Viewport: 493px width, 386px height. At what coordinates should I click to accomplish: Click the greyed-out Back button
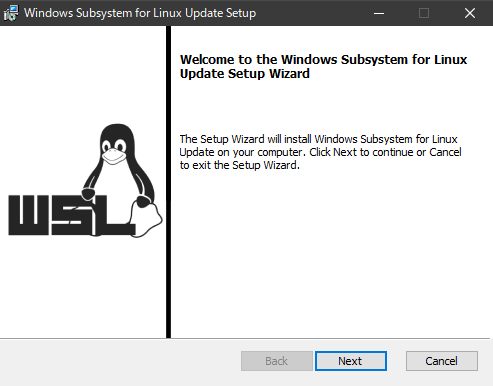coord(277,361)
